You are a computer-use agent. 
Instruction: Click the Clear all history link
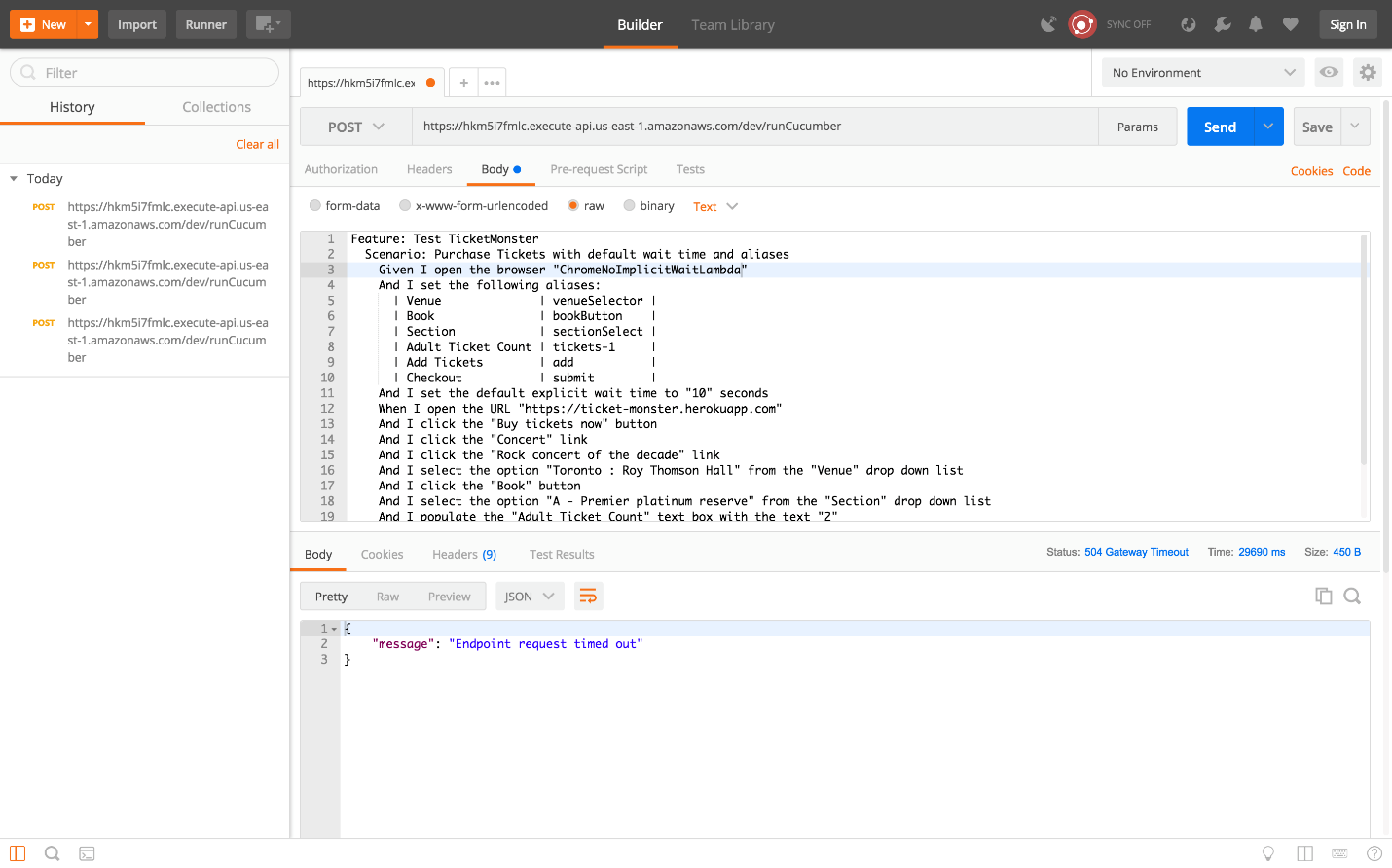click(257, 144)
